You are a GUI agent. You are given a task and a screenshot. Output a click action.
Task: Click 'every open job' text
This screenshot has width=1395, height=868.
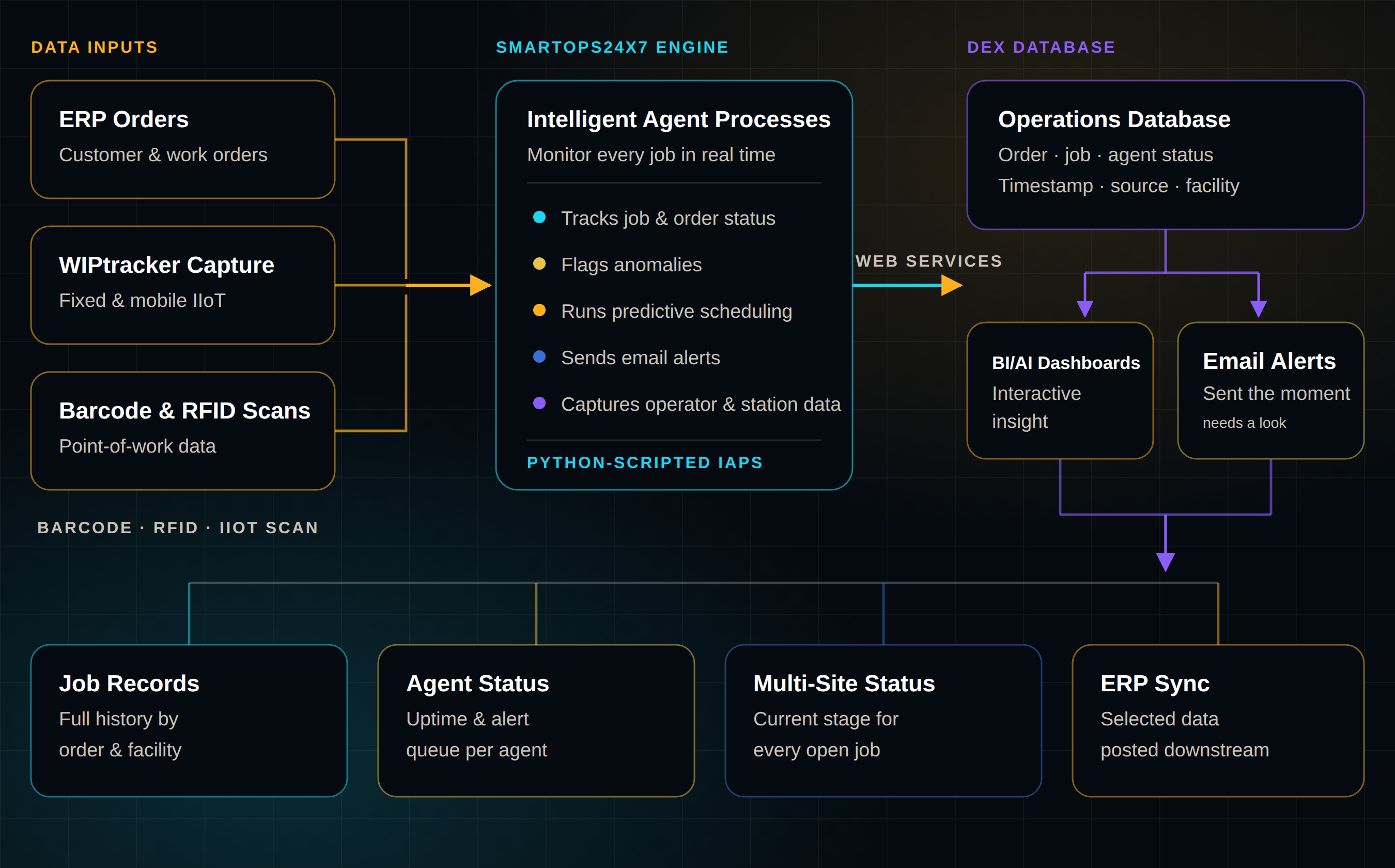pyautogui.click(x=816, y=750)
